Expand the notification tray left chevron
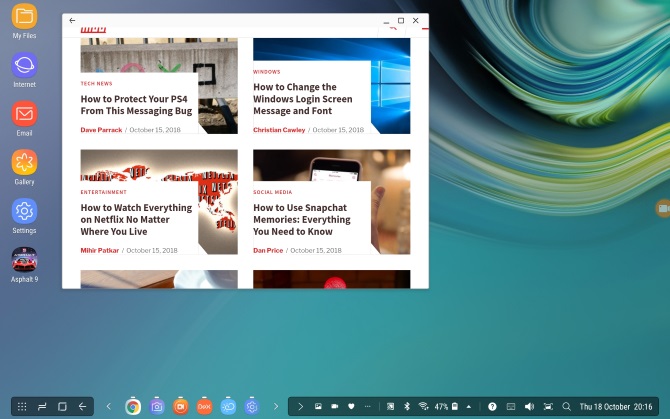Viewport: 670px width, 419px height. (301, 406)
